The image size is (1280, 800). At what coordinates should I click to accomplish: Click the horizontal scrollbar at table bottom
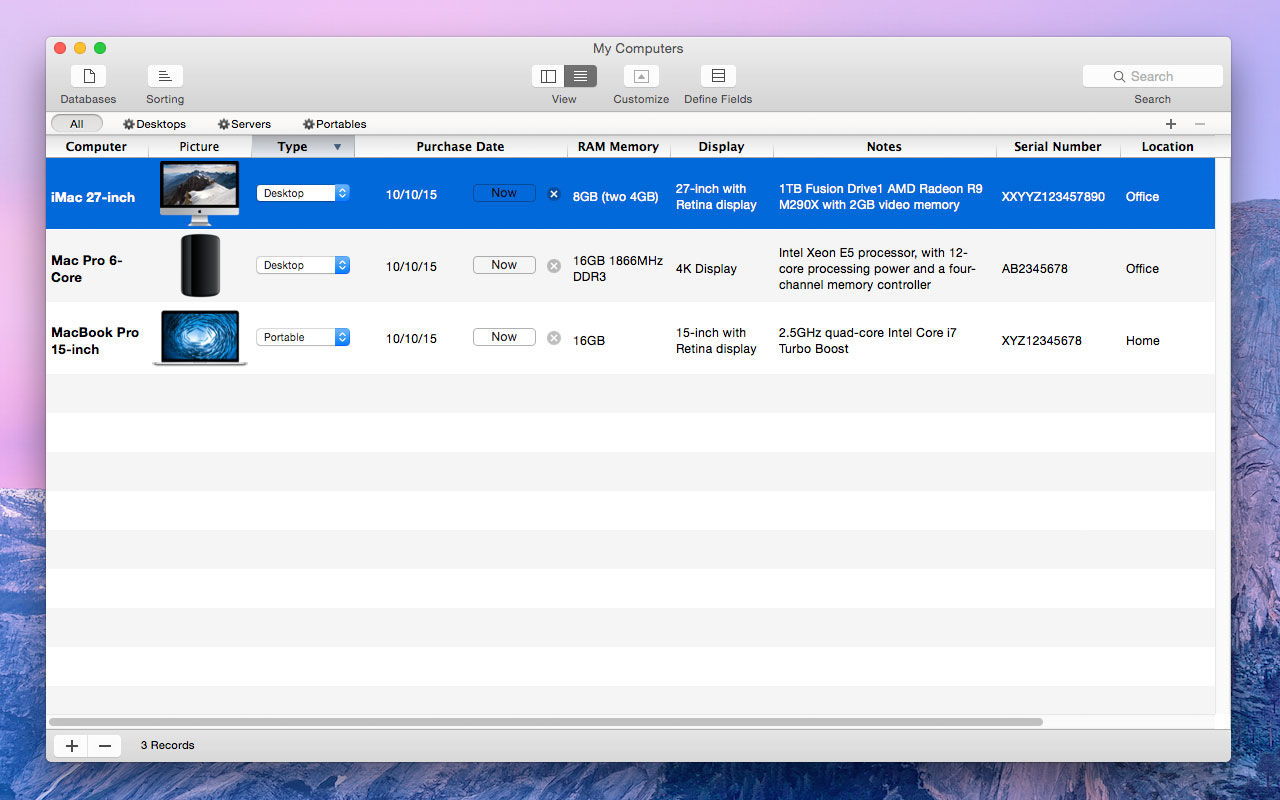546,721
